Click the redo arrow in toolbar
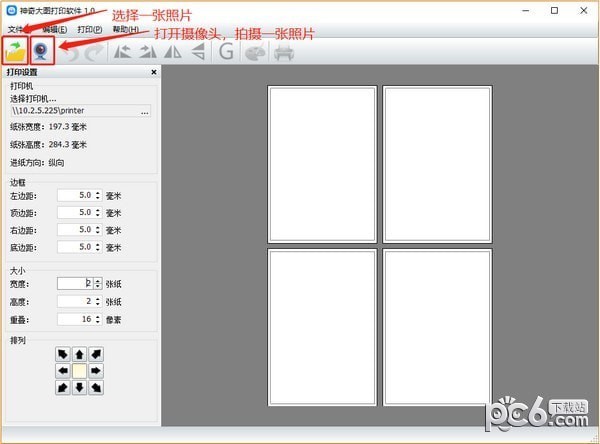 pyautogui.click(x=94, y=52)
